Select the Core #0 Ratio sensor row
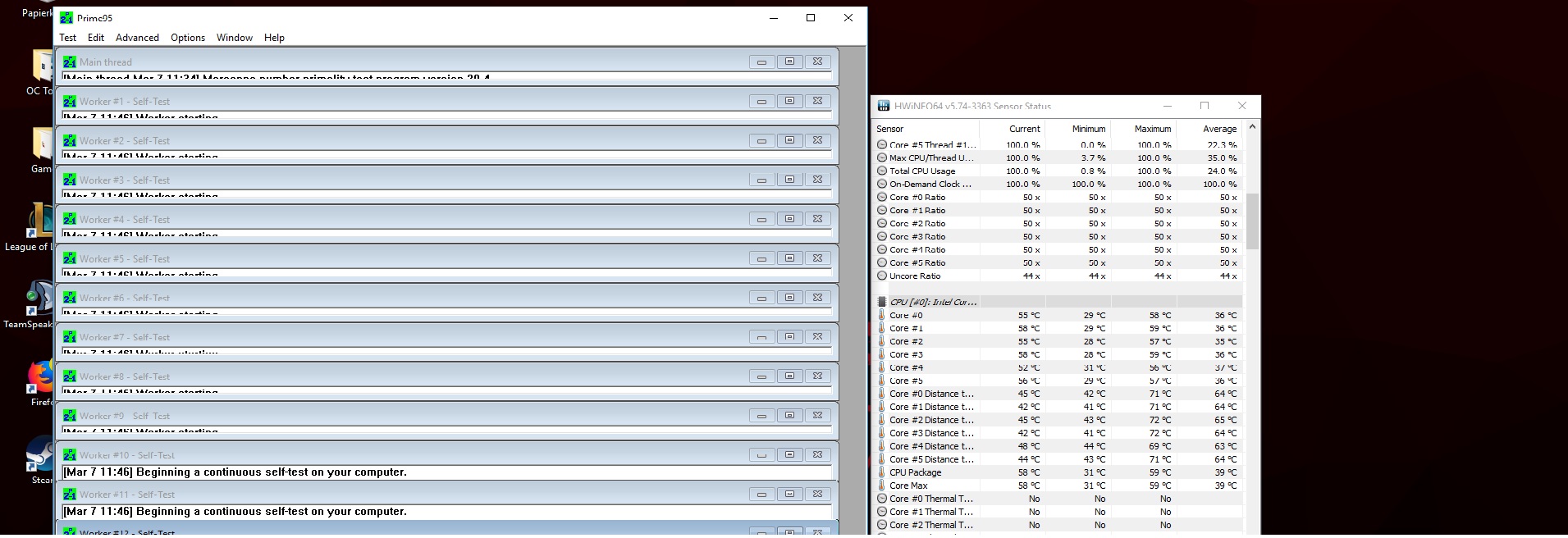This screenshot has width=1568, height=538. pos(1058,198)
